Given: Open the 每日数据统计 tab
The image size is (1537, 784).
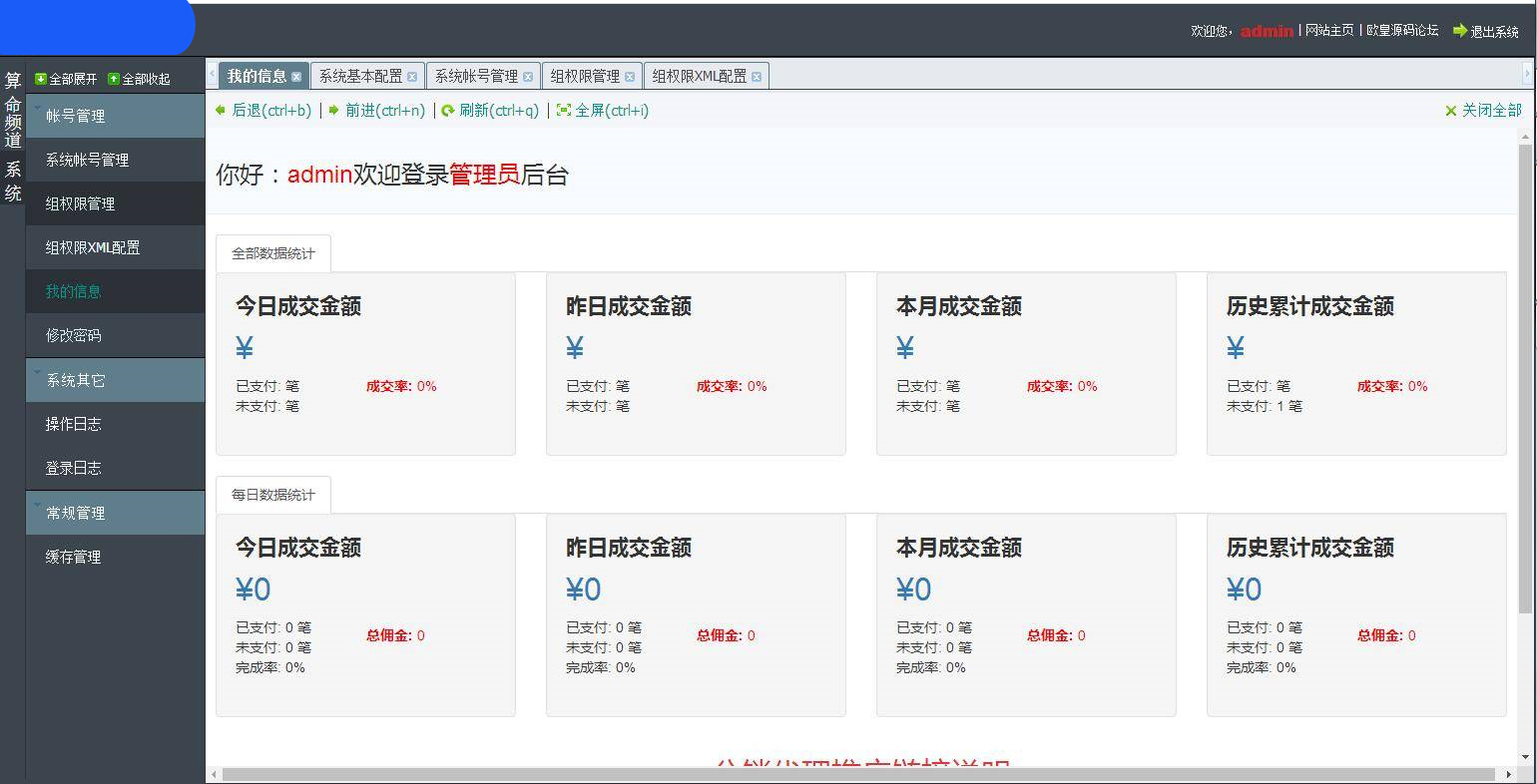Looking at the screenshot, I should [273, 494].
